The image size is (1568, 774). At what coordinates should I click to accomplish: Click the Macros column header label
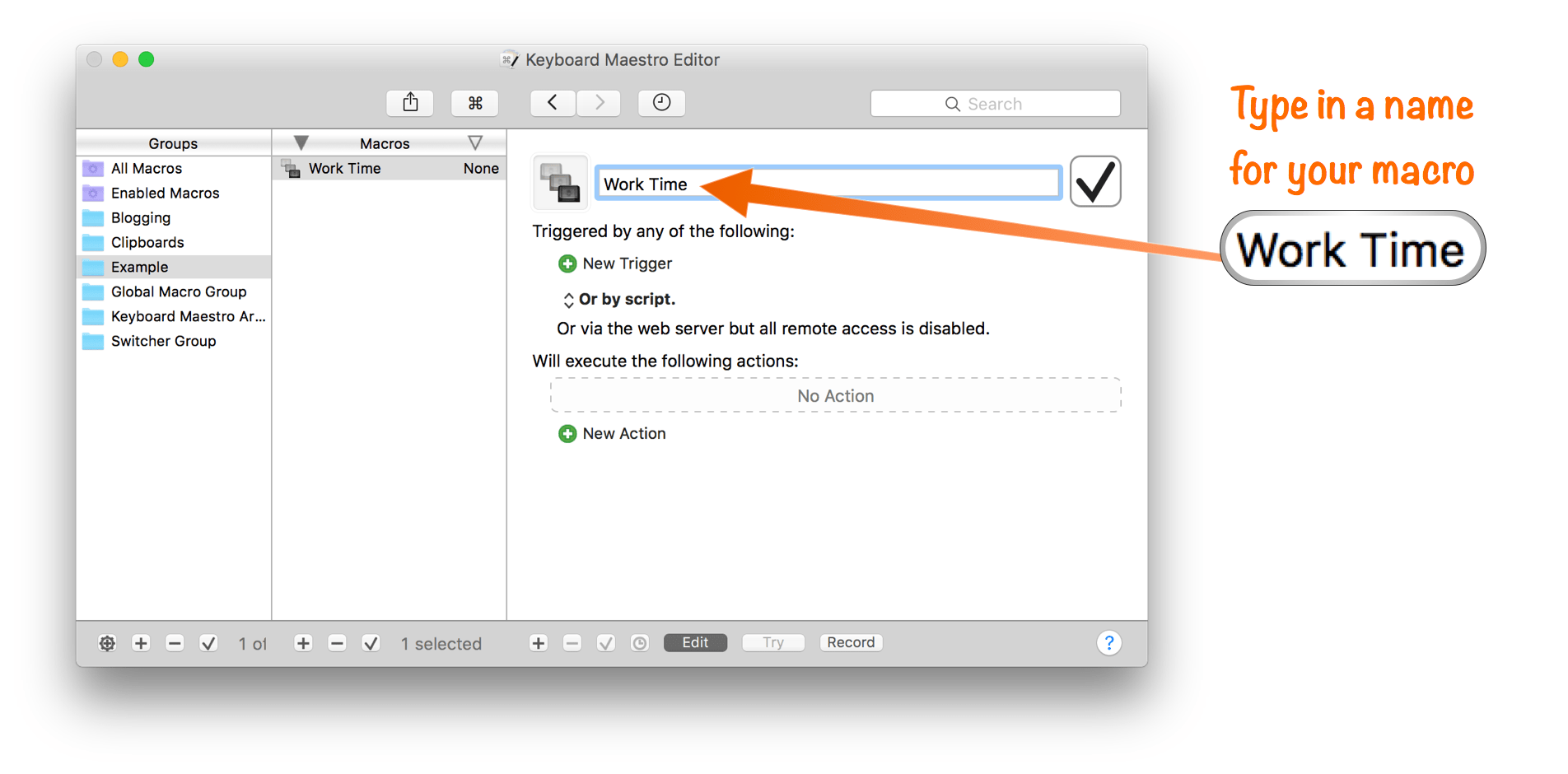point(385,143)
